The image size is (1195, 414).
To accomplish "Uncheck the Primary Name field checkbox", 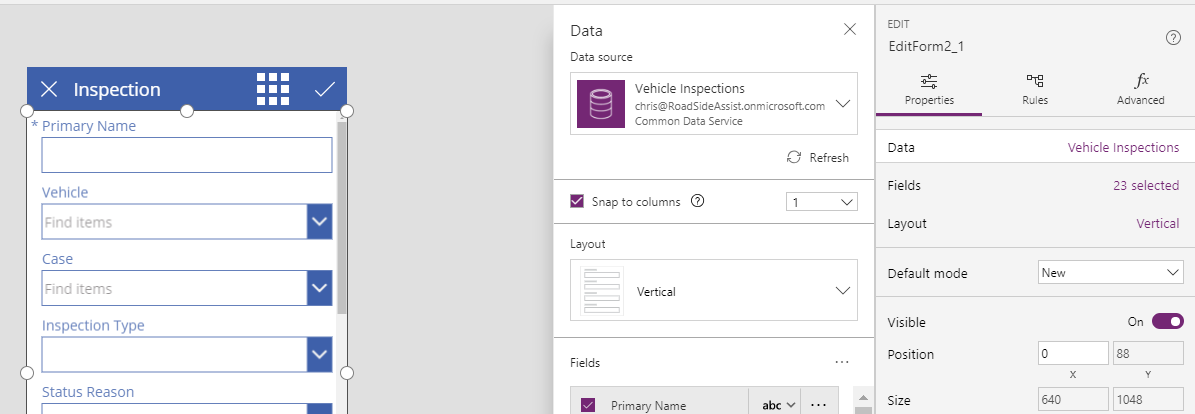I will pos(588,405).
